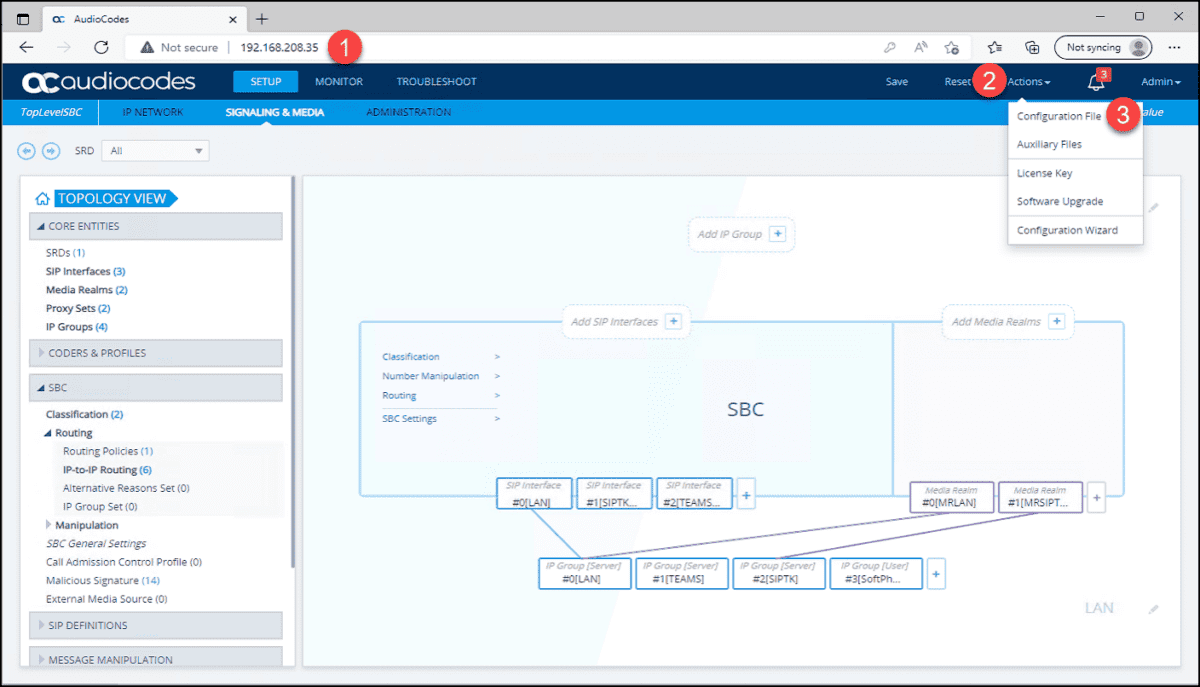Click the favorites star in the browser toolbar
The width and height of the screenshot is (1200, 687).
click(951, 46)
